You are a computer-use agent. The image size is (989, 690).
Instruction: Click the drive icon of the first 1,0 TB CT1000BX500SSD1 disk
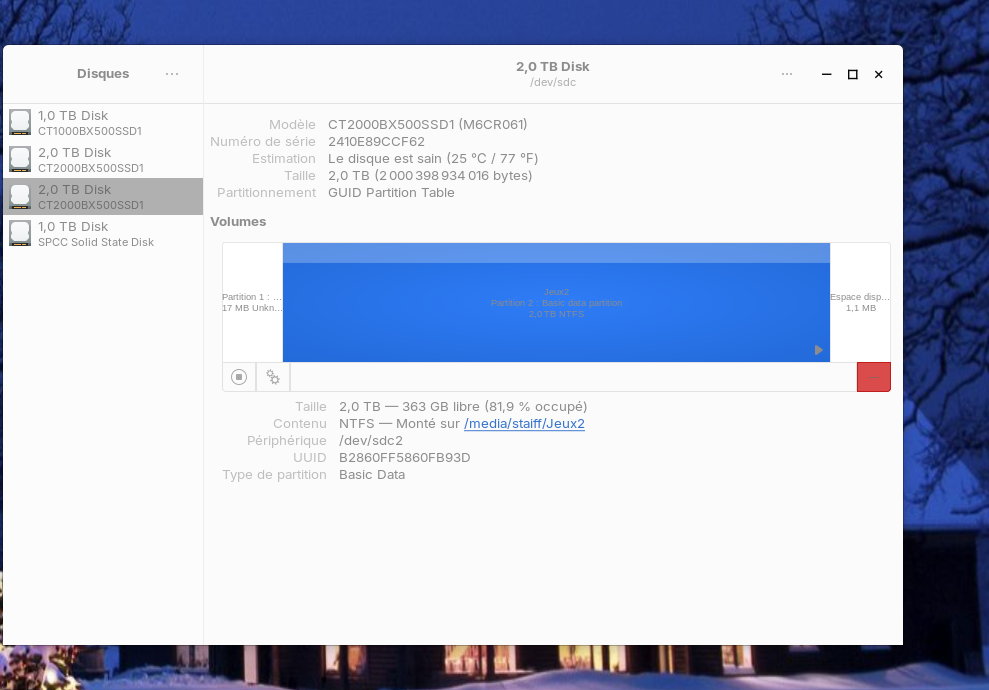point(20,123)
